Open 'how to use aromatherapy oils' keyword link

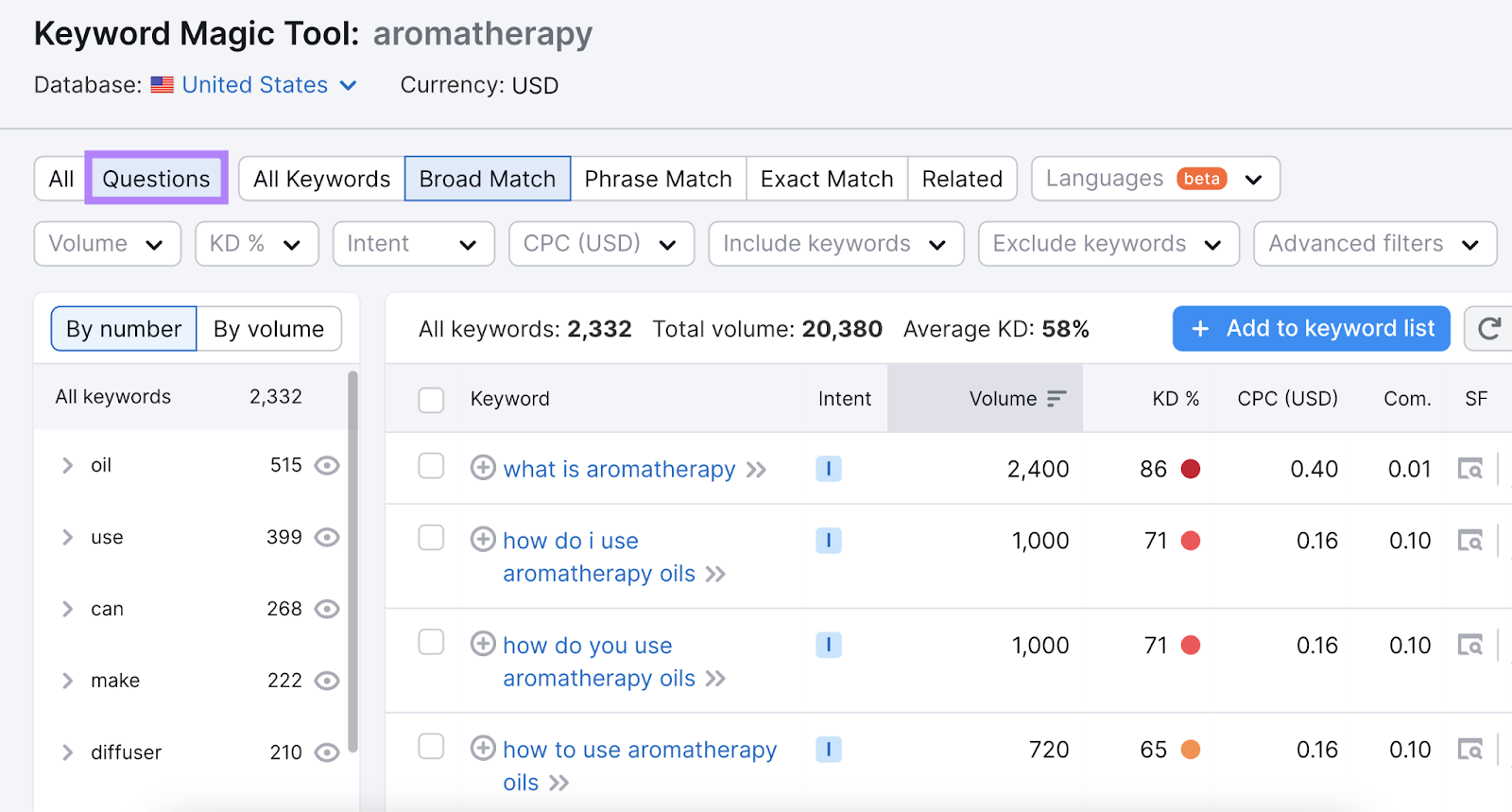click(x=639, y=751)
